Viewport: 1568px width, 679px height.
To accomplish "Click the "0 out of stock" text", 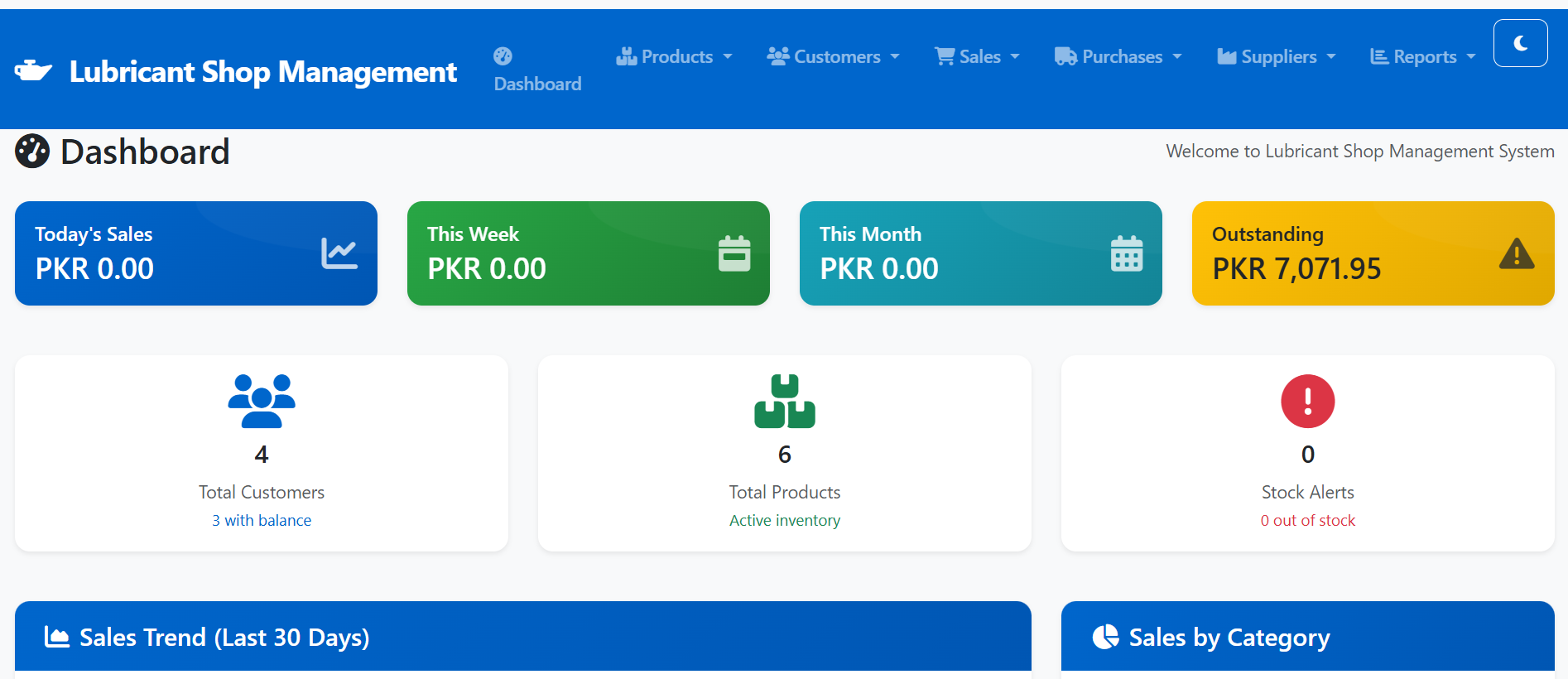I will [x=1308, y=520].
